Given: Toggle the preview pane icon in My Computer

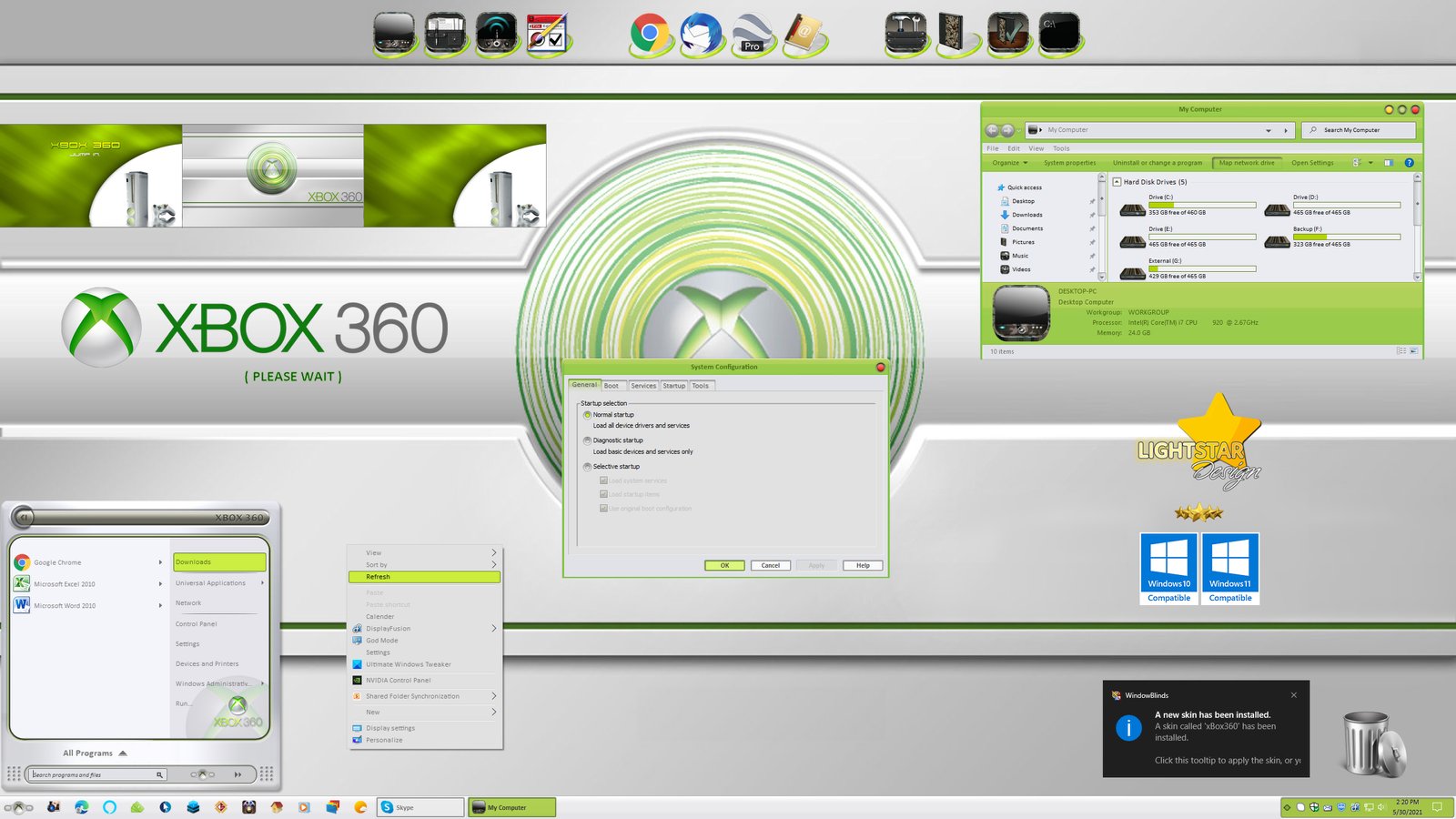Looking at the screenshot, I should click(1389, 163).
